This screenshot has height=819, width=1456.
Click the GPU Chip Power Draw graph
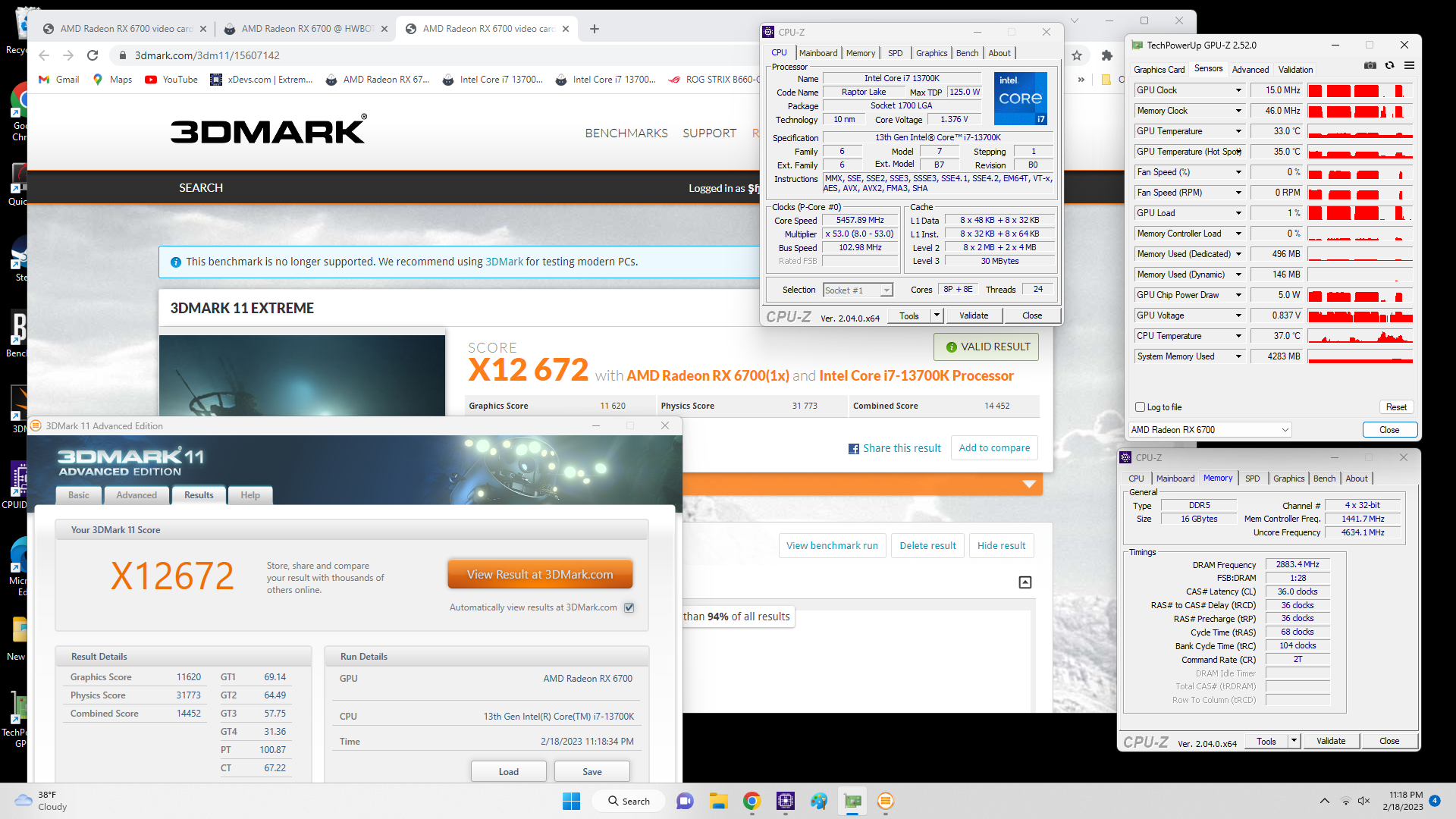click(x=1360, y=295)
